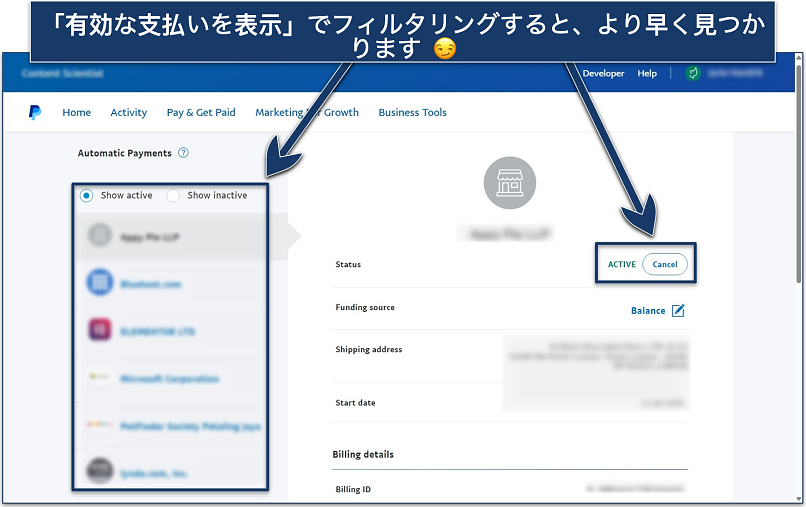Click the page vertical scrollbar
This screenshot has height=507, width=806.
796,280
